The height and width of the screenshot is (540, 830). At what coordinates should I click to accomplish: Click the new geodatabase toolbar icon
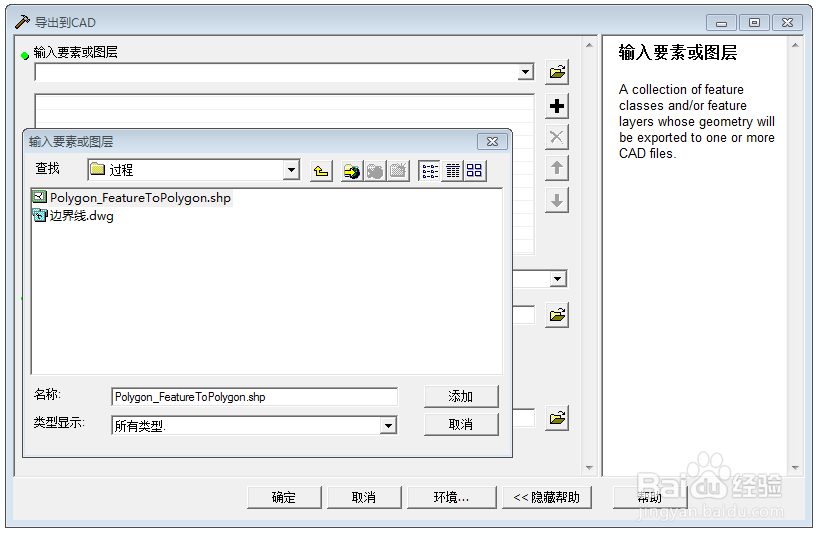[x=398, y=170]
